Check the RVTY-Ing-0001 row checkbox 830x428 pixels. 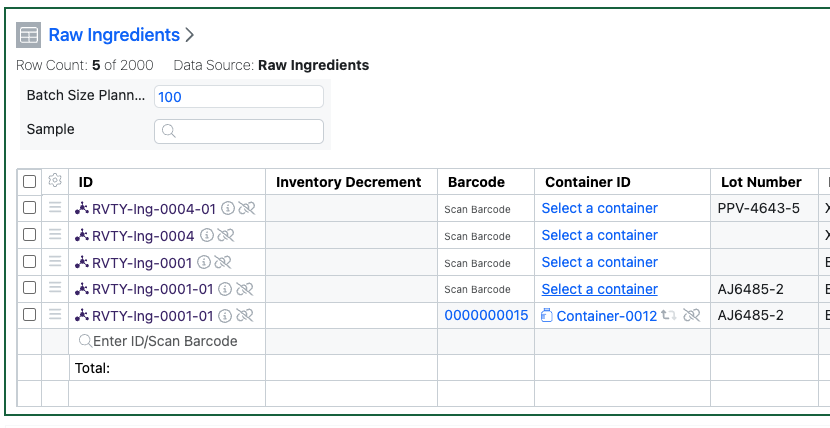30,261
